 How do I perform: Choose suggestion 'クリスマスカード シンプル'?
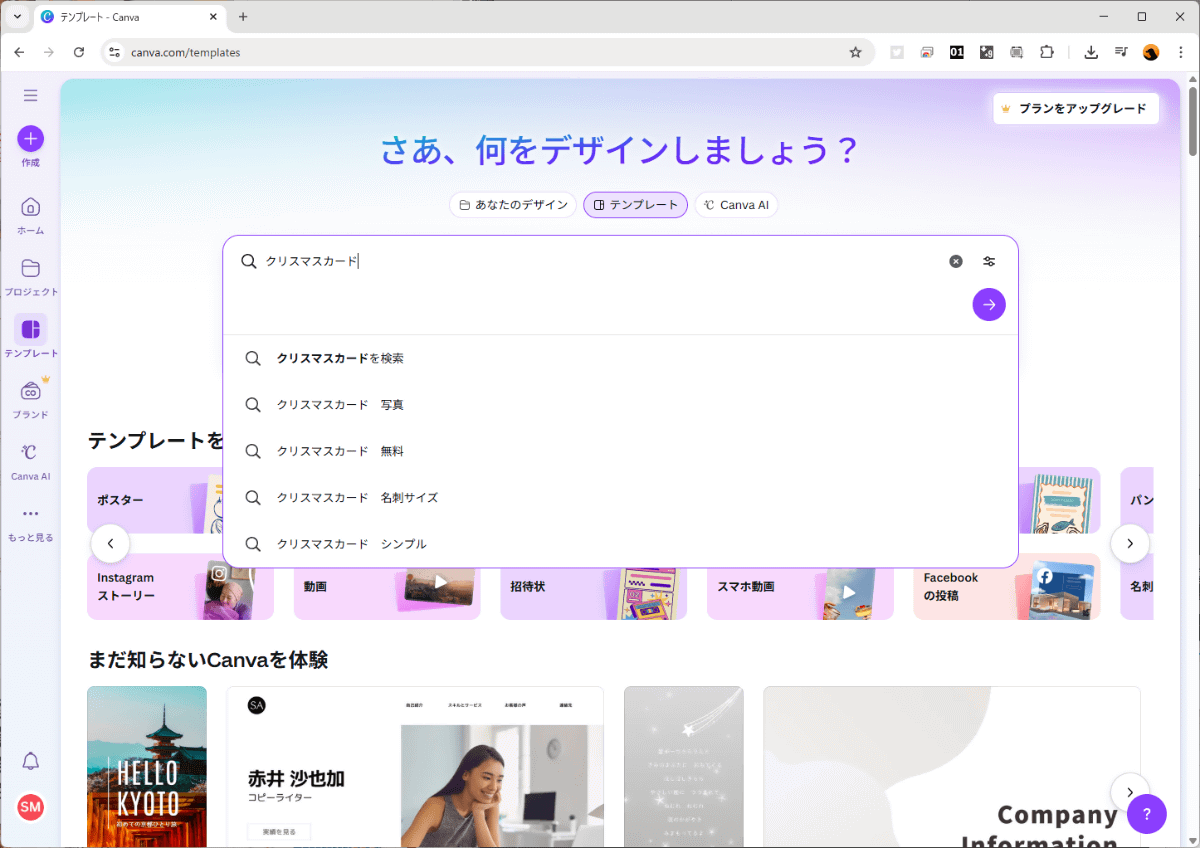pos(620,544)
